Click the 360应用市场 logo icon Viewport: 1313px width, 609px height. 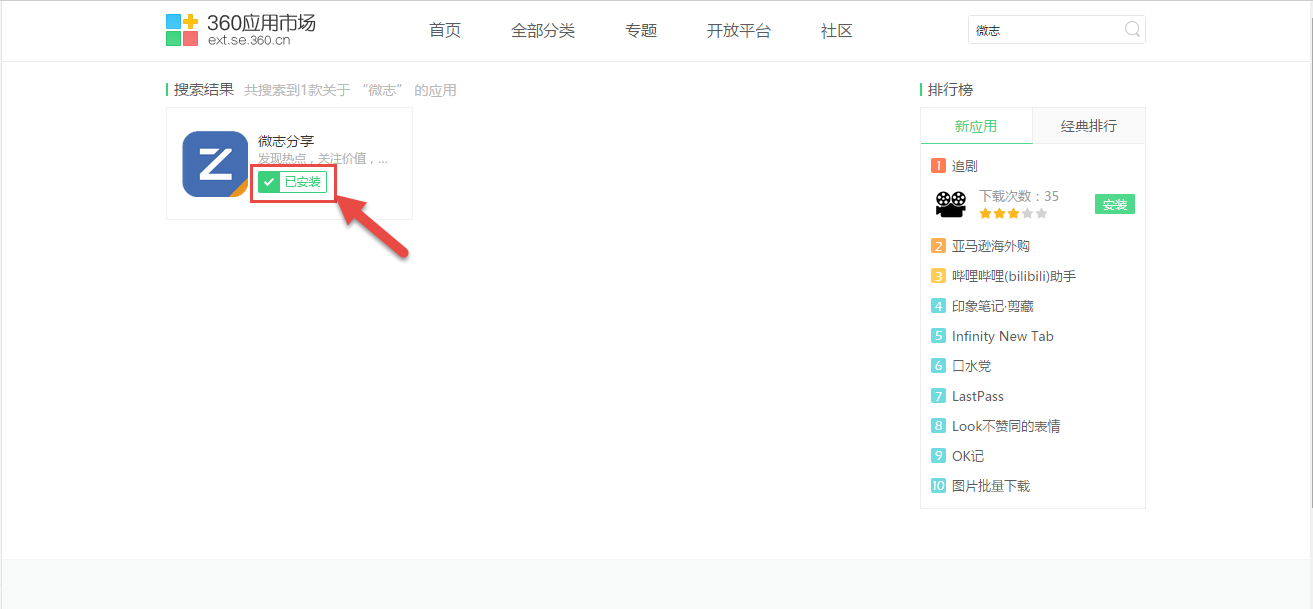[x=182, y=30]
